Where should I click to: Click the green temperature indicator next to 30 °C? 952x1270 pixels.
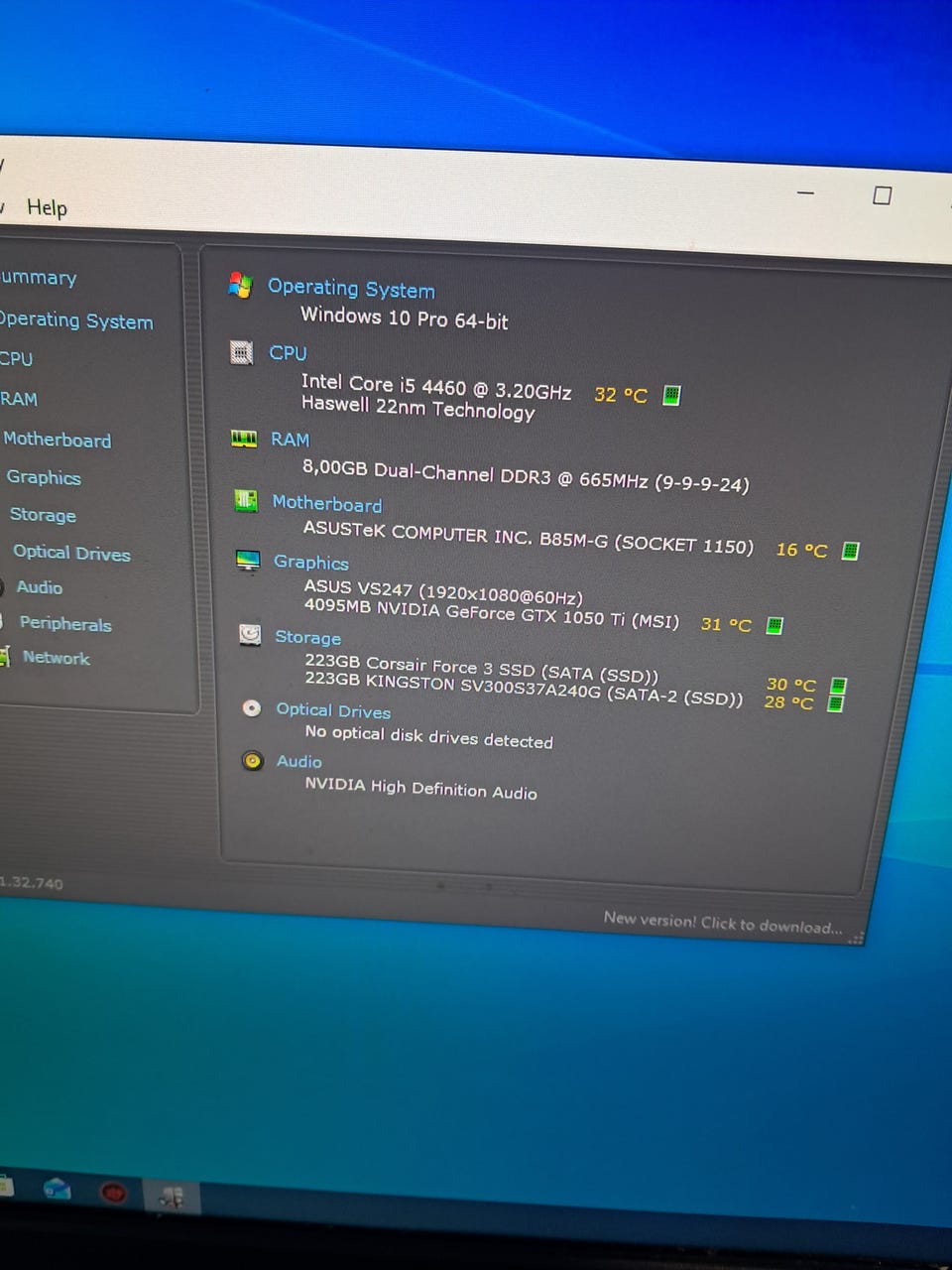click(838, 686)
